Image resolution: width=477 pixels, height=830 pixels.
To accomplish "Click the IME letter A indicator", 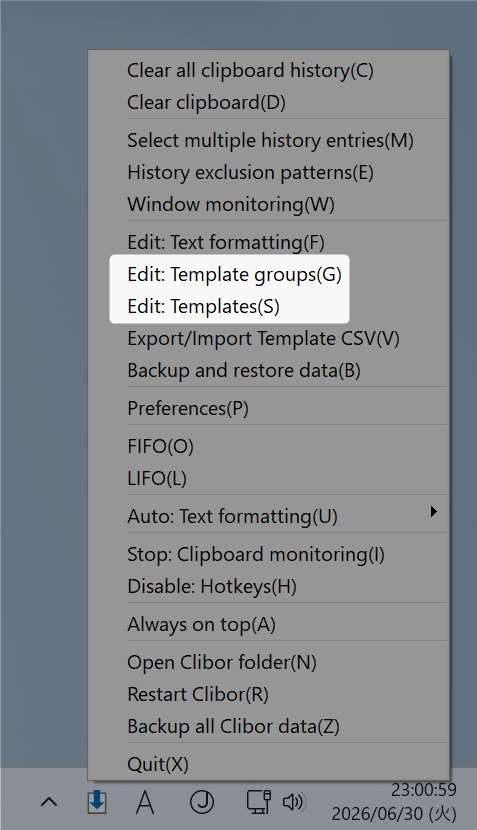I will (x=145, y=802).
